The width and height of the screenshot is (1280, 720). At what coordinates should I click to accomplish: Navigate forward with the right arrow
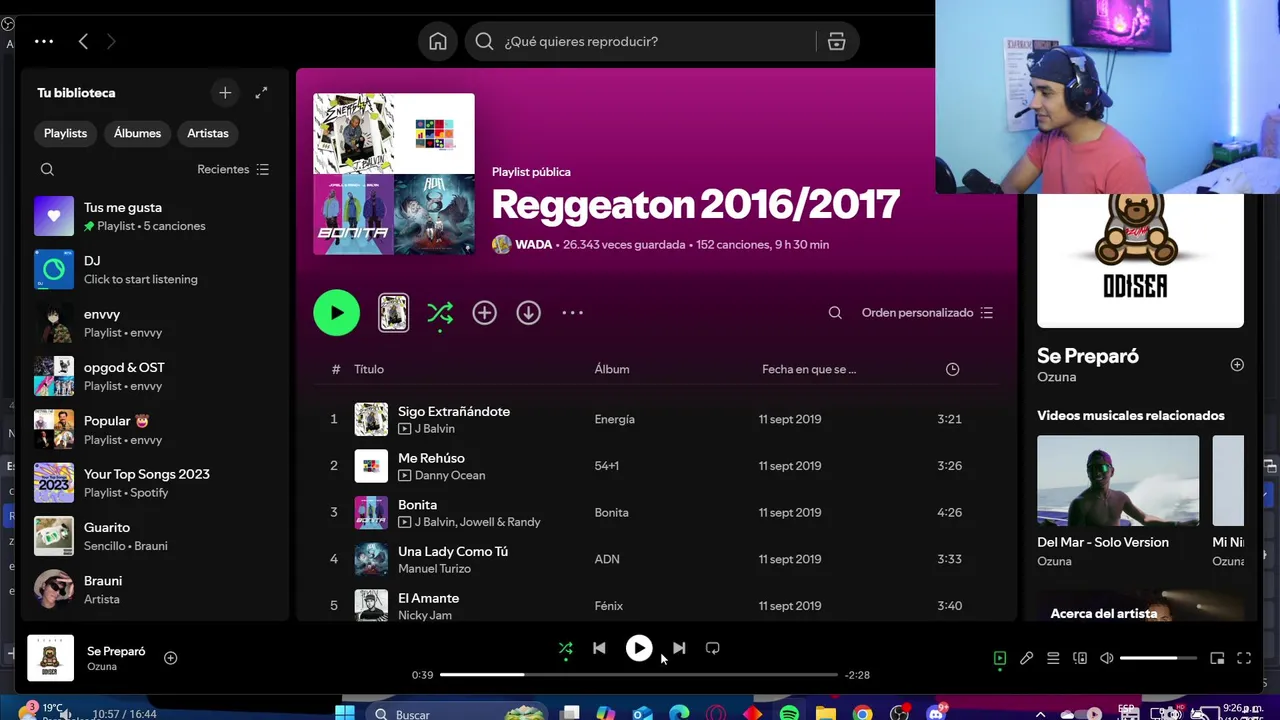[x=111, y=41]
